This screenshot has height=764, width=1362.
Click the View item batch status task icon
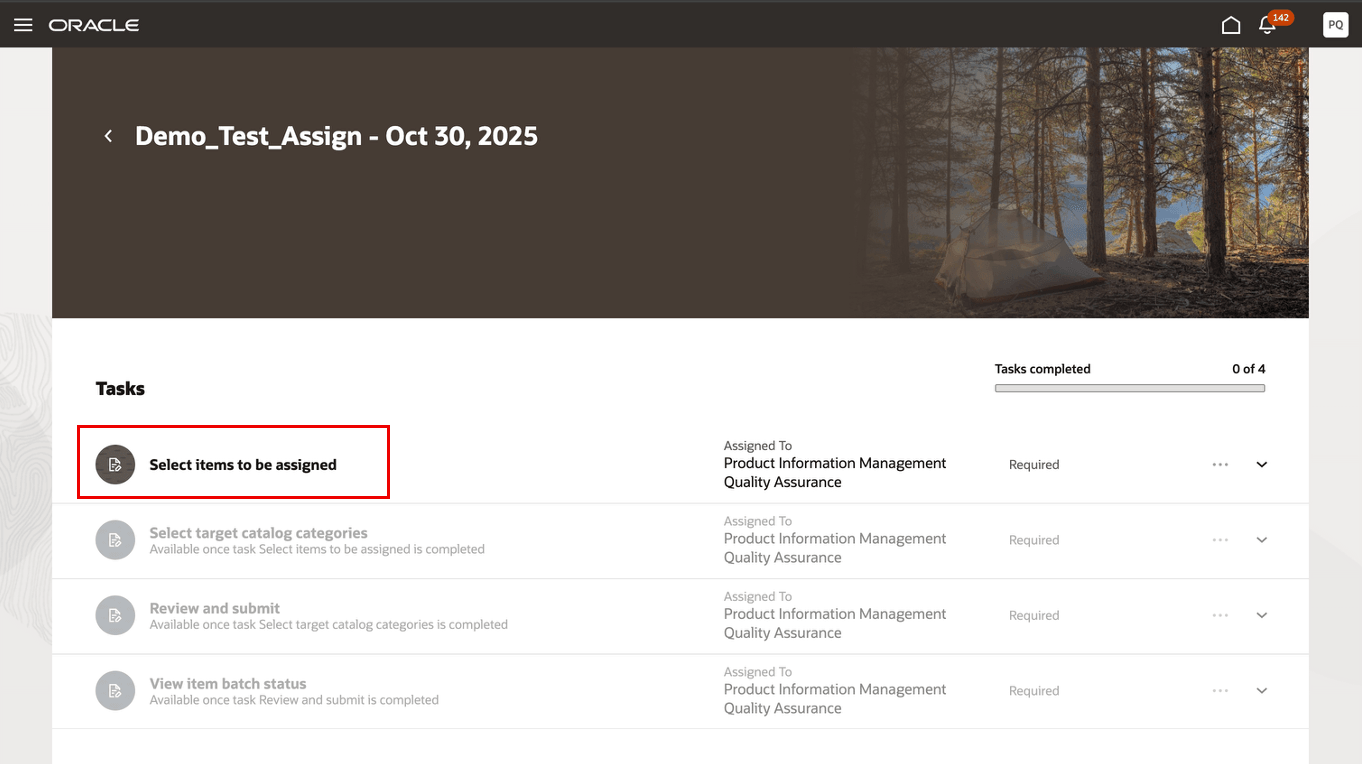point(115,691)
